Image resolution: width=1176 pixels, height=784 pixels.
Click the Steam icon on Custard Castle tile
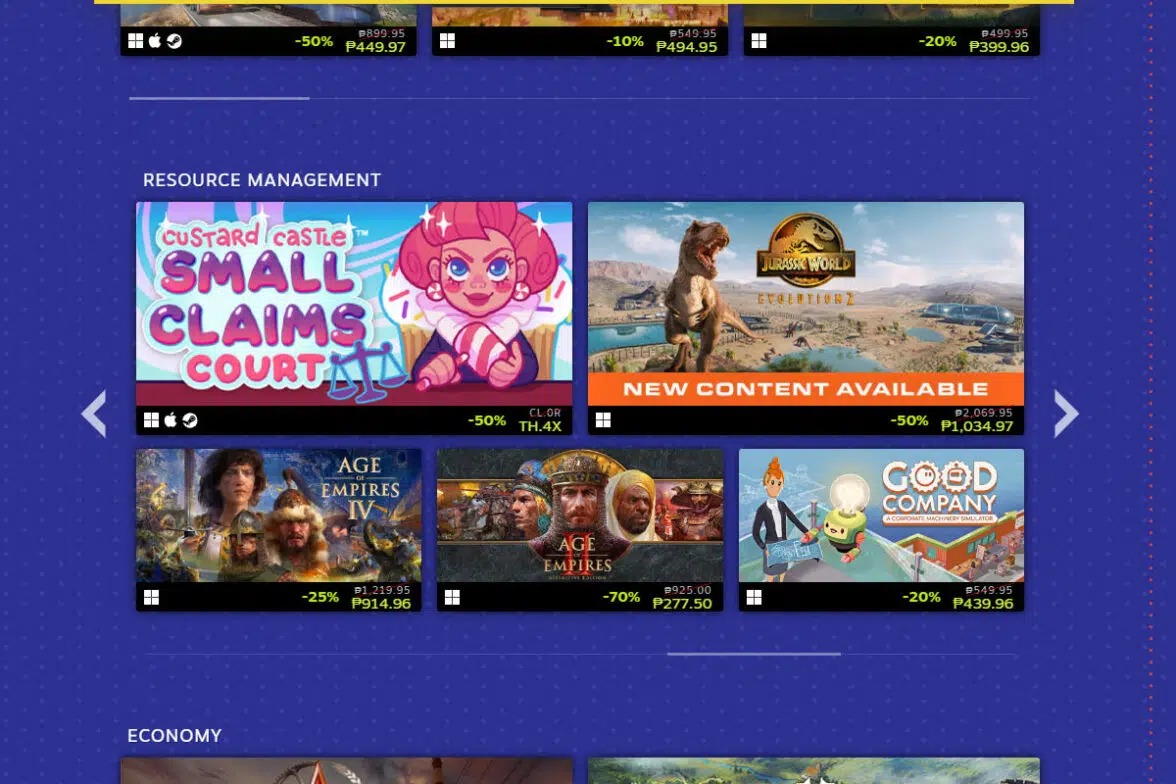pos(189,421)
